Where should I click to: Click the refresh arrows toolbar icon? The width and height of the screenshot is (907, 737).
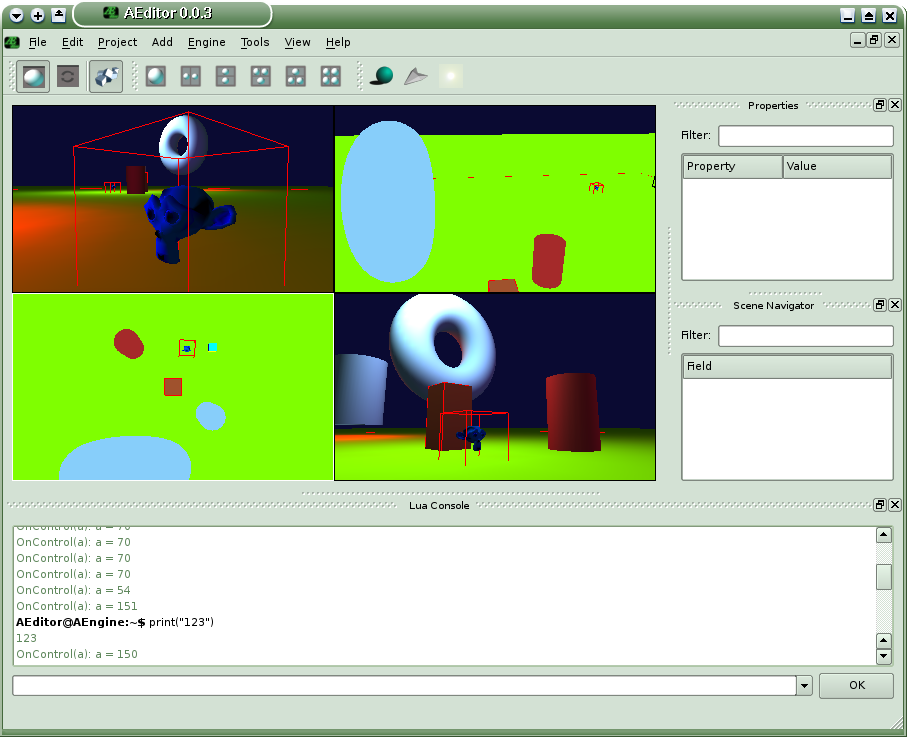(x=68, y=76)
